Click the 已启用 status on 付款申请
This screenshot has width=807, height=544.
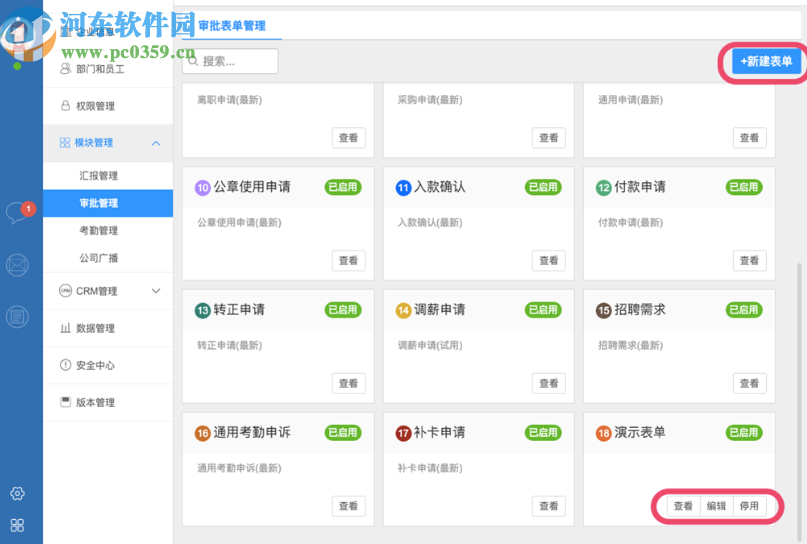(x=744, y=187)
